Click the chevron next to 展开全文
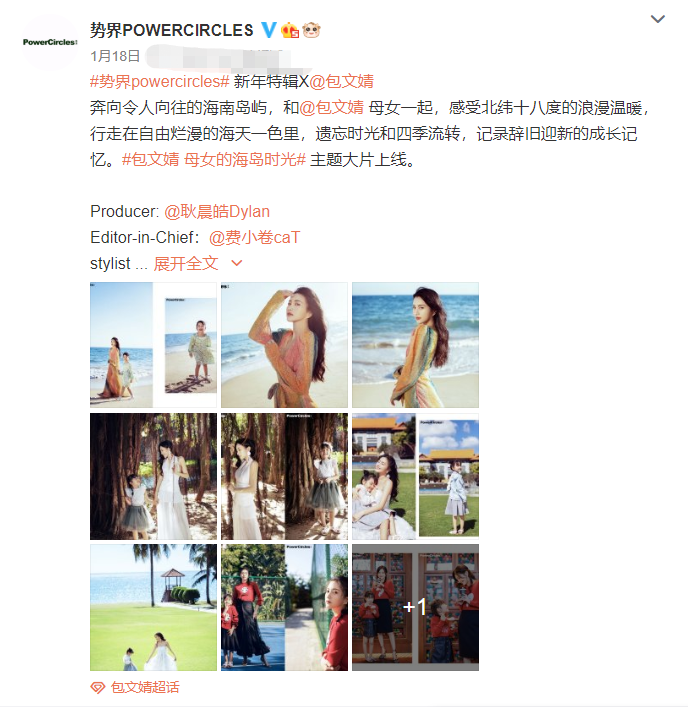Image resolution: width=688 pixels, height=707 pixels. tap(237, 263)
